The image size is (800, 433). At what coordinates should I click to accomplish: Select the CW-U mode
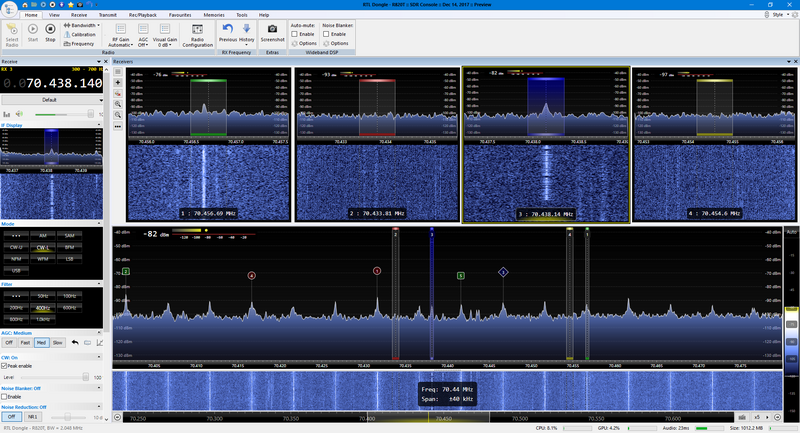[x=16, y=247]
